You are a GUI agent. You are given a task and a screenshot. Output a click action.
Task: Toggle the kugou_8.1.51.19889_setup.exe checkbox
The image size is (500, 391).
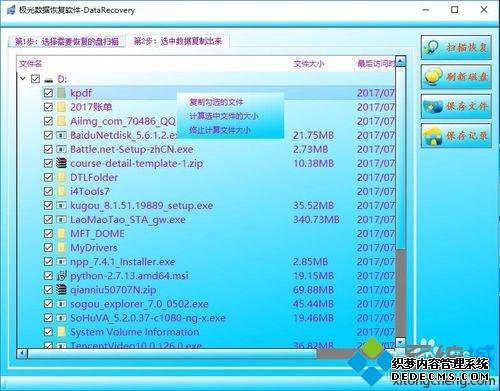(x=48, y=205)
